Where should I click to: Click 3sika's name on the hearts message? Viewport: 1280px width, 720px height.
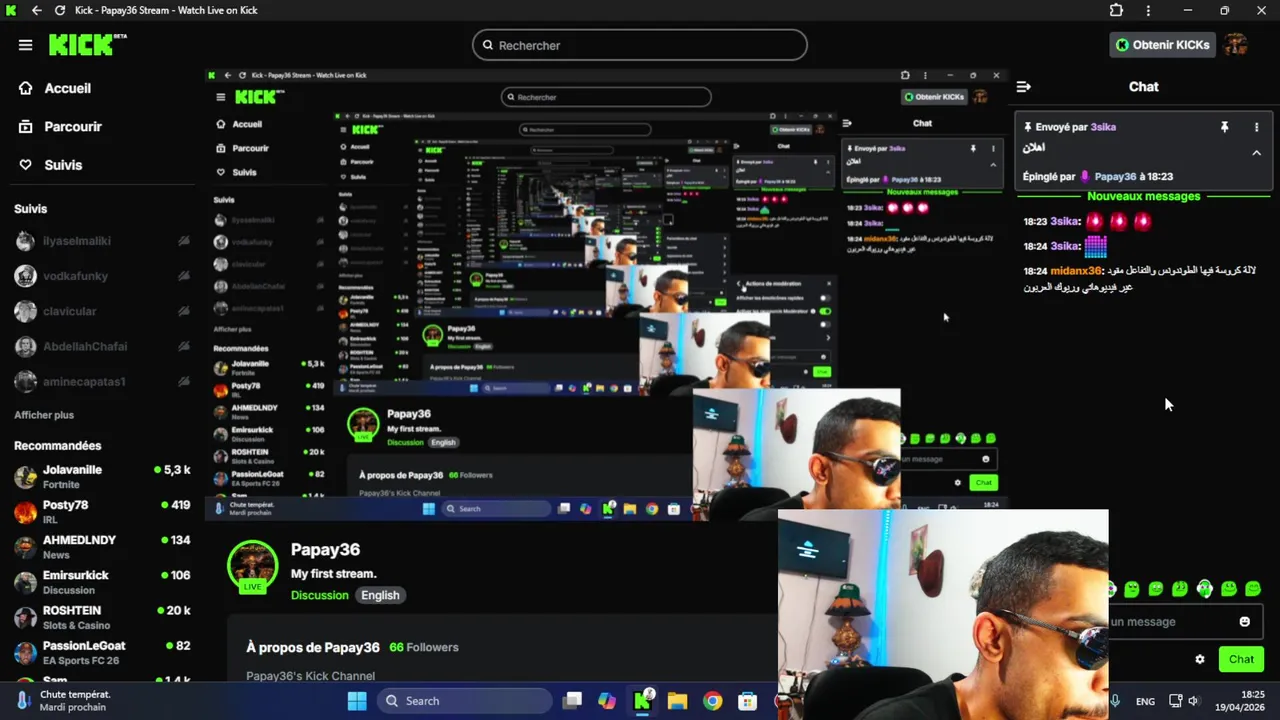pyautogui.click(x=1064, y=221)
